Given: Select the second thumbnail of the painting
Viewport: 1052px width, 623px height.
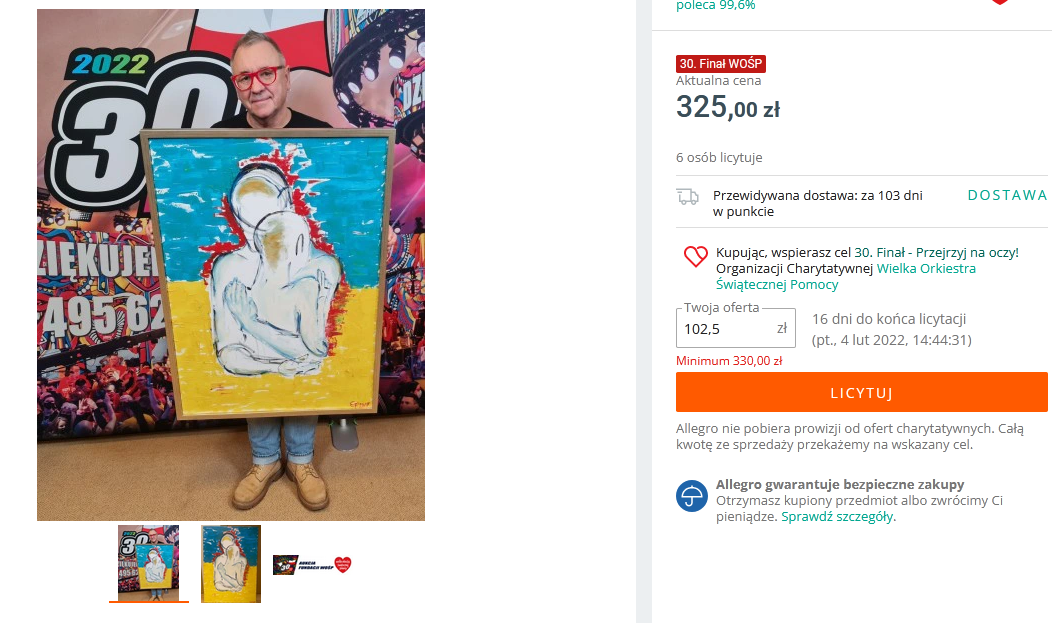Looking at the screenshot, I should pyautogui.click(x=231, y=564).
